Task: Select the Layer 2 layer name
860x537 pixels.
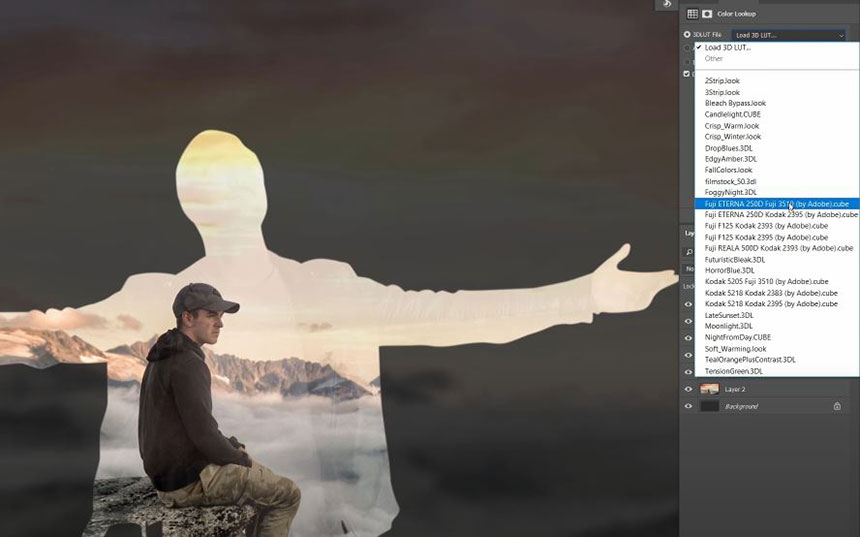Action: (x=735, y=389)
